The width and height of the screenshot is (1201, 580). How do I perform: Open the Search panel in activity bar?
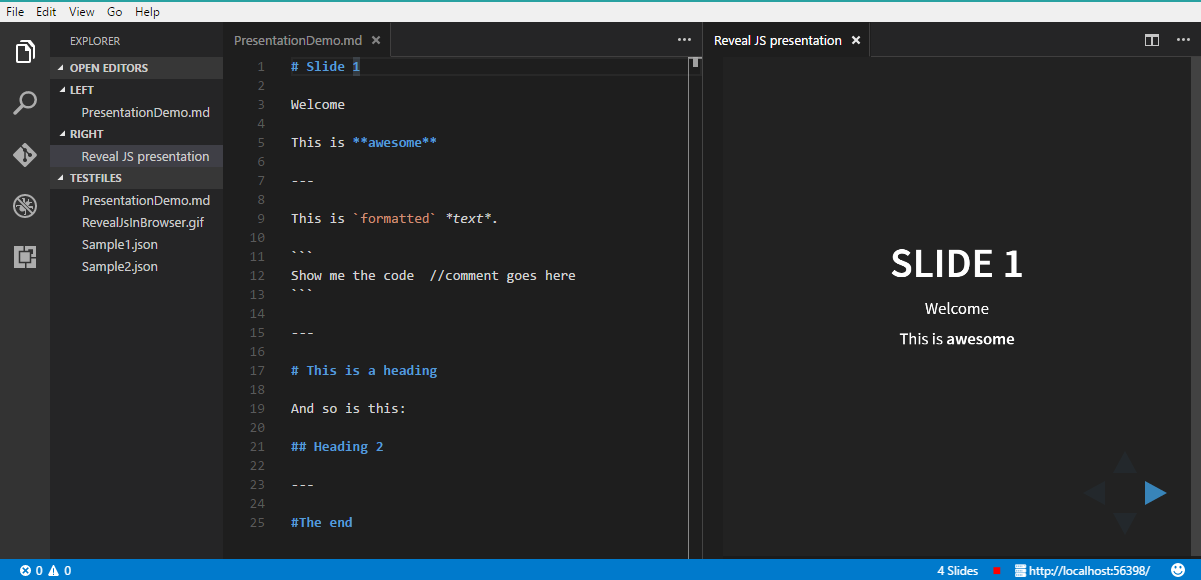(25, 103)
